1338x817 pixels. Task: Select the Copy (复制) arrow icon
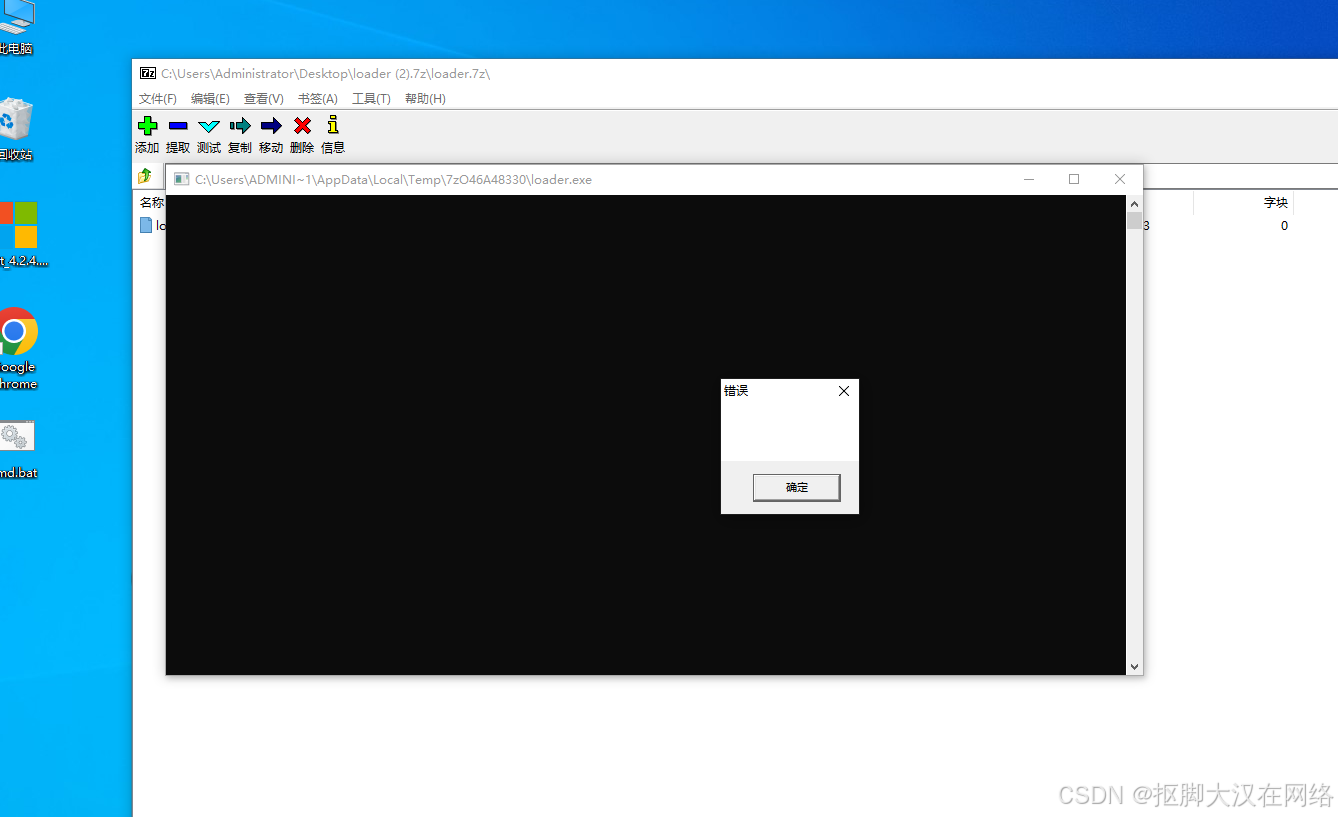240,126
